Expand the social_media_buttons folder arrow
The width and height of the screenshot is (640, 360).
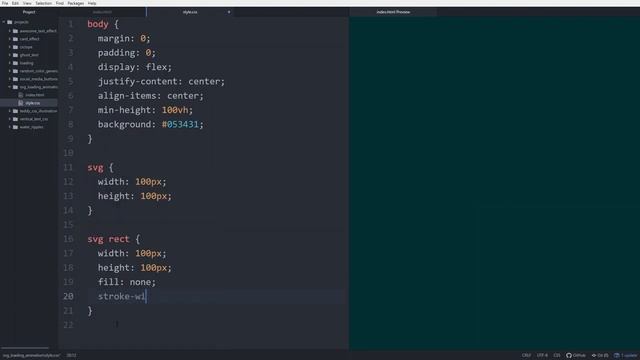pos(10,79)
